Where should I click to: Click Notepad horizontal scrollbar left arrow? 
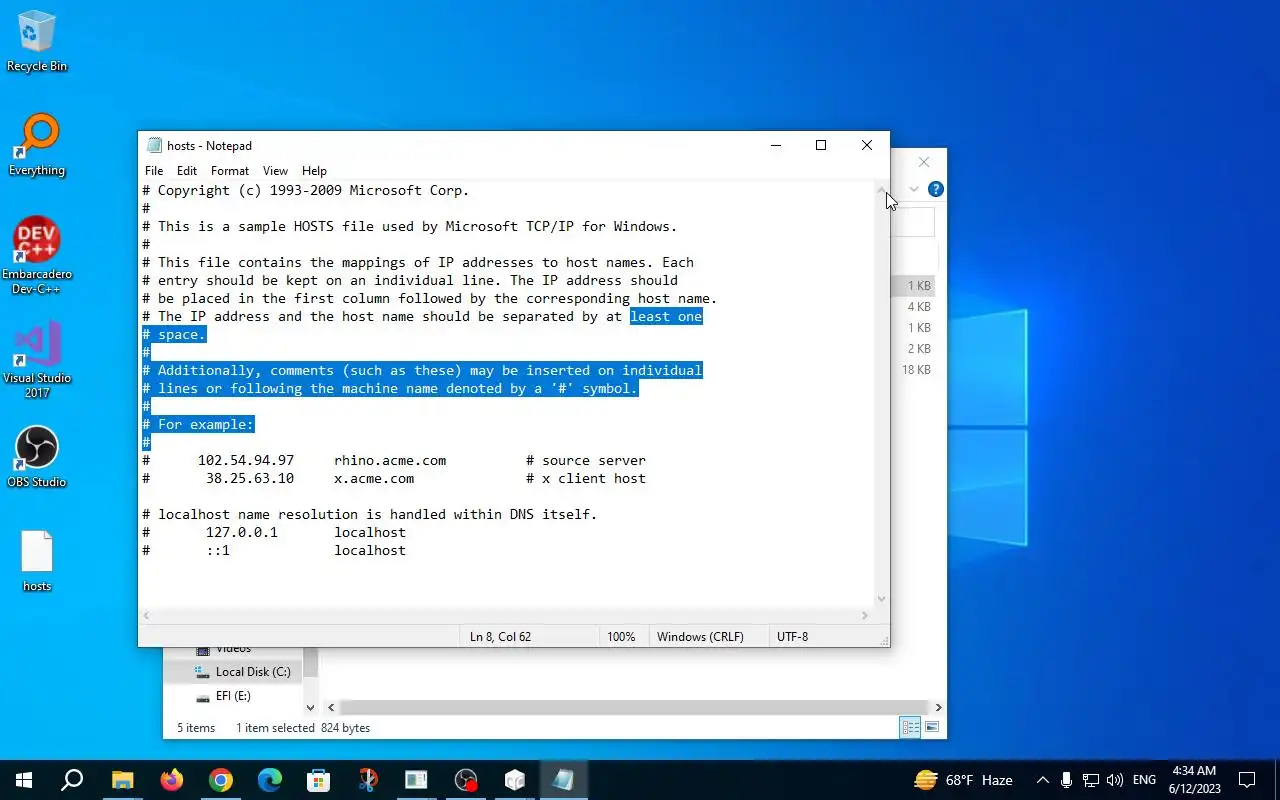147,615
